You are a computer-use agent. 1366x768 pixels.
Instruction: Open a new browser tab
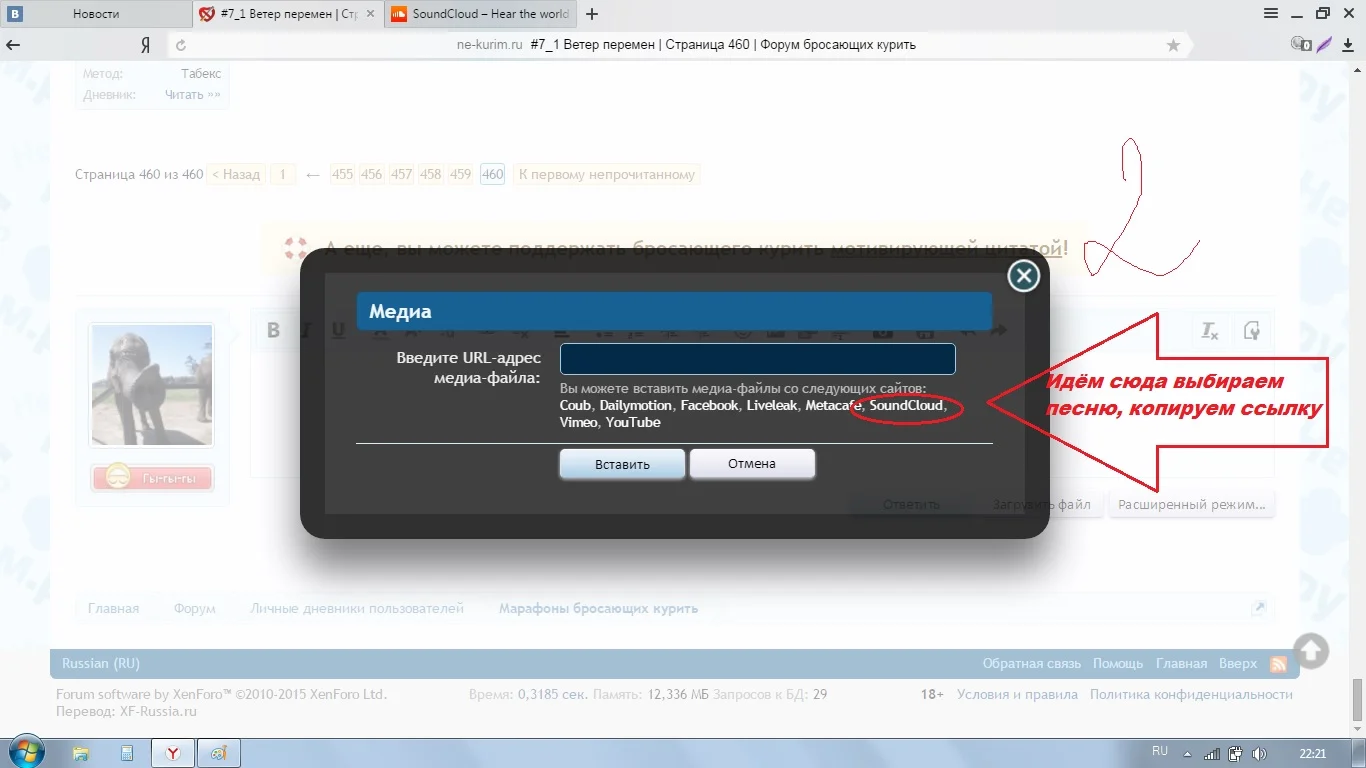point(592,14)
